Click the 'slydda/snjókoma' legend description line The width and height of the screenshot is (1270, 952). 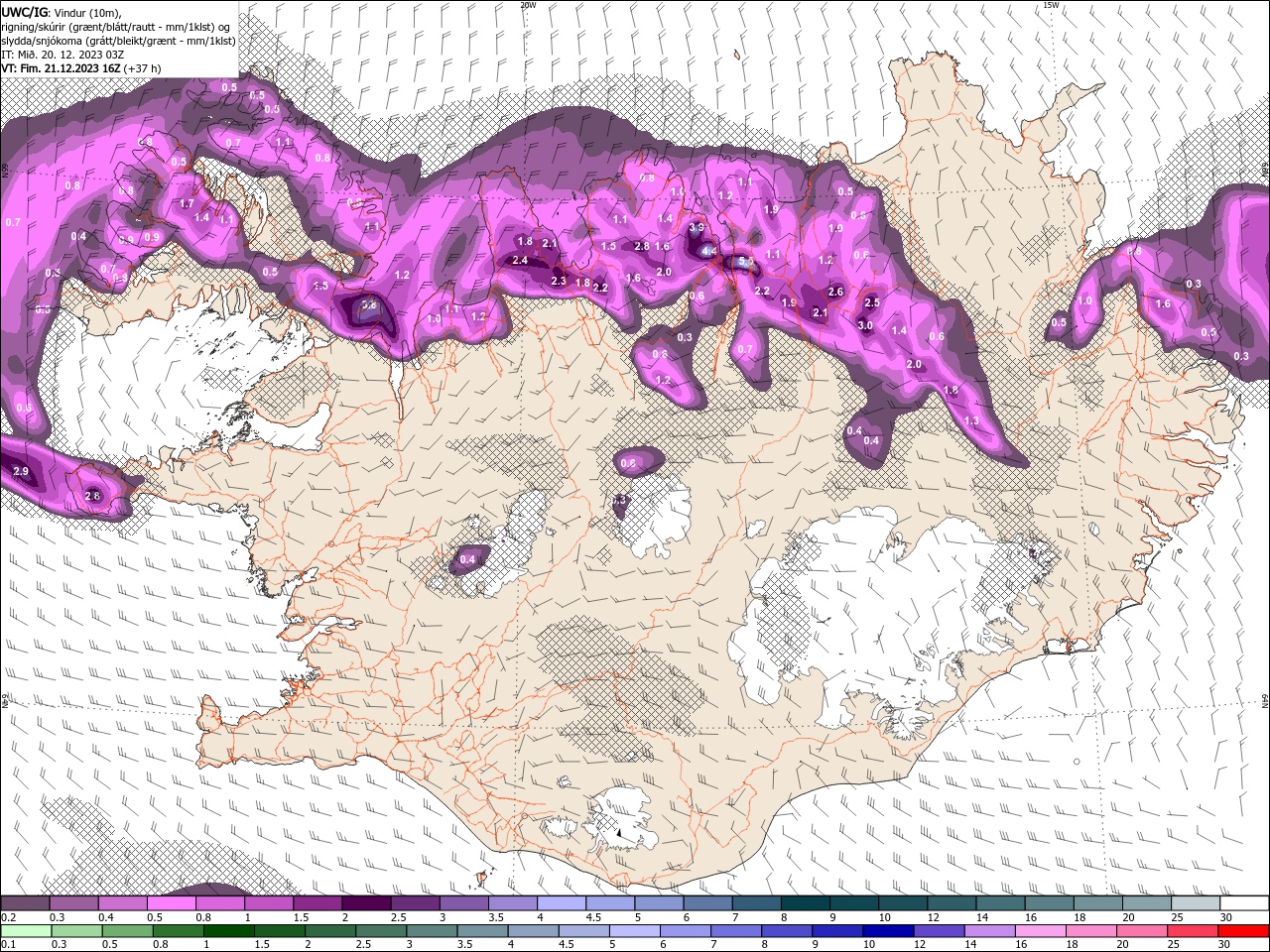click(x=118, y=41)
